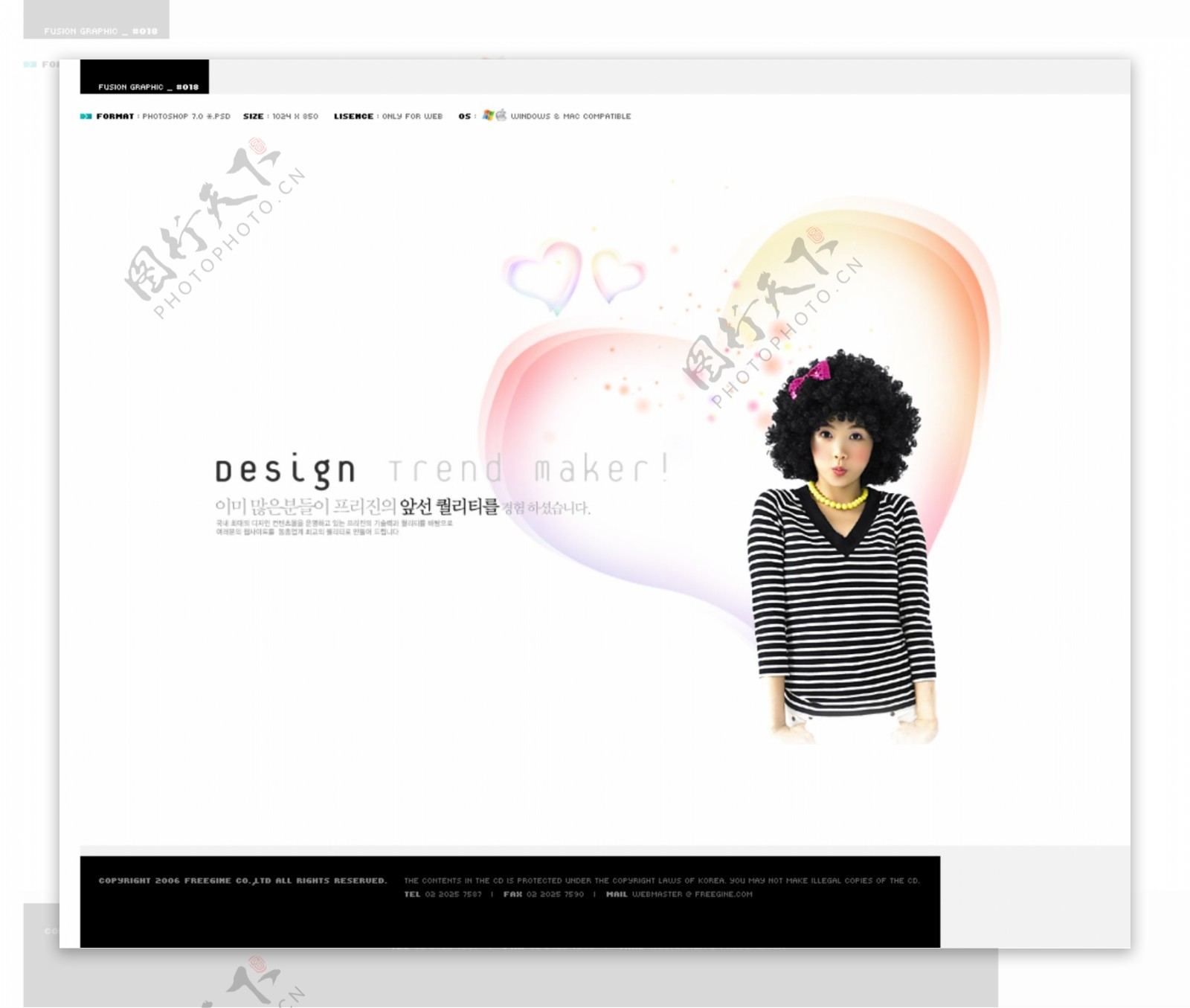Click the 'MAIL WEBMASTER @ FREEGINE.COM' footer link
Viewport: 1190px width, 1008px height.
679,895
